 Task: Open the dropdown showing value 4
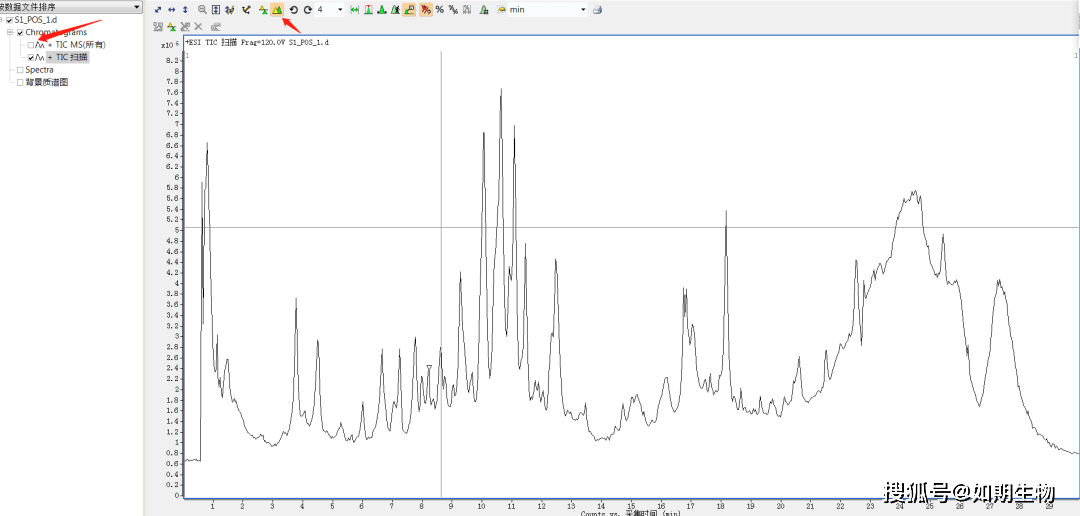[340, 9]
